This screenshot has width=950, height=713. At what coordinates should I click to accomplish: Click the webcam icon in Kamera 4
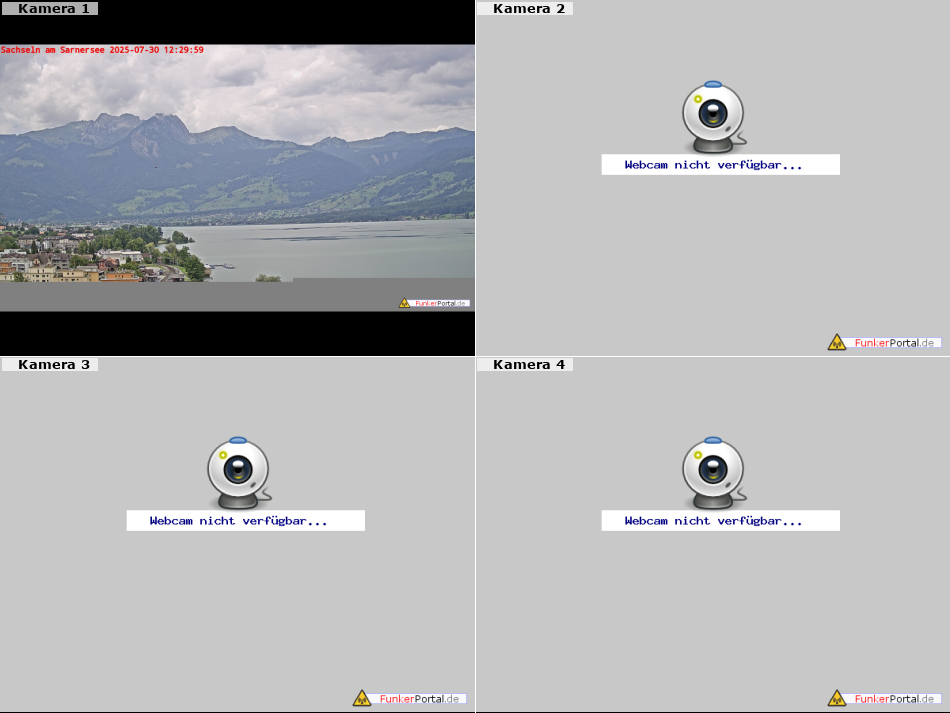[x=714, y=473]
